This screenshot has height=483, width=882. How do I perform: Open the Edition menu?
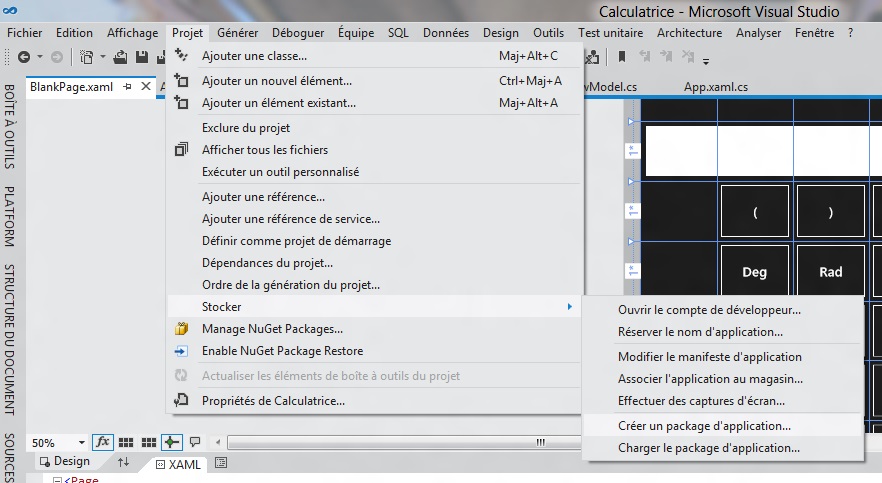(x=74, y=33)
